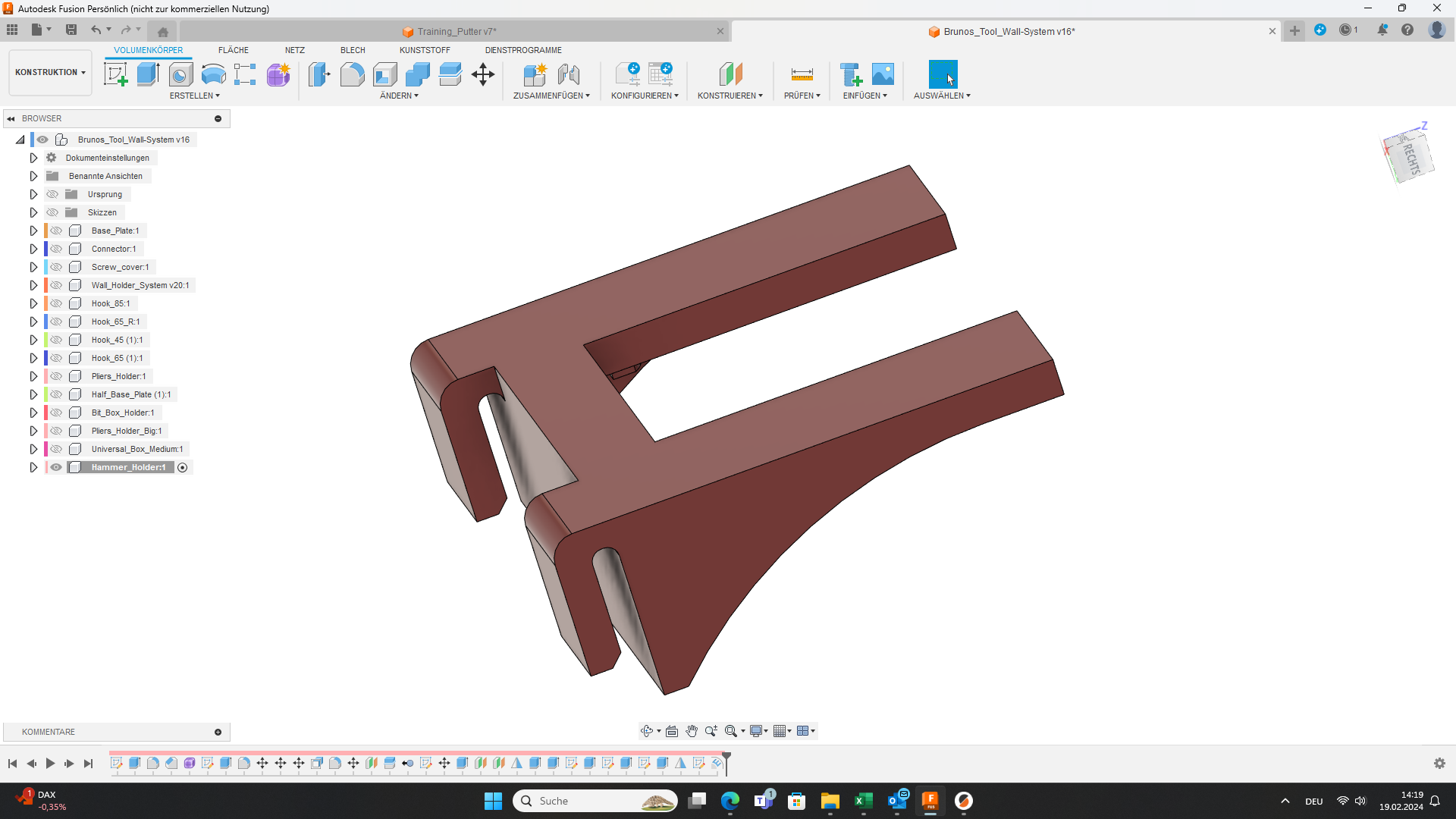Screen dimensions: 1456x819
Task: Open the Bohrung (Hole) tool
Action: click(180, 74)
